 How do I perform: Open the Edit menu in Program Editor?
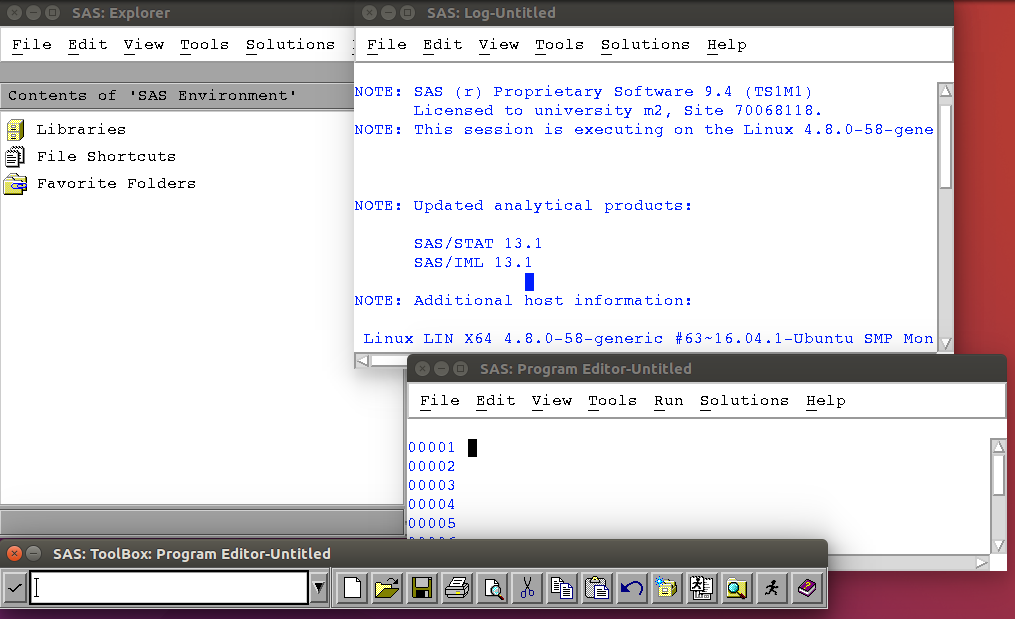(x=495, y=401)
